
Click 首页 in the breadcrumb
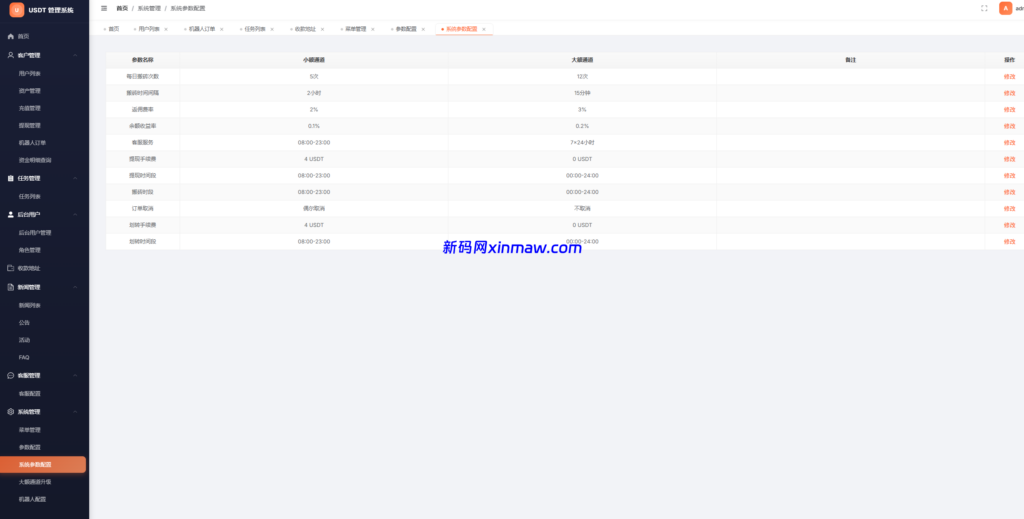coord(122,8)
